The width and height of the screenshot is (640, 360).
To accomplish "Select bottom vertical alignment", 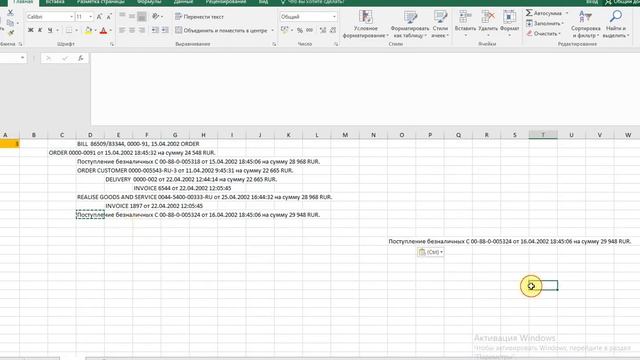I will coord(142,16).
